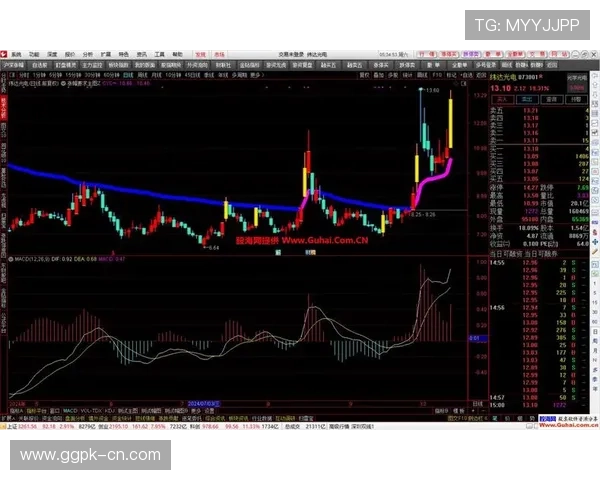The image size is (600, 480).
Task: Select the highlighted 日线 period tab
Action: tap(128, 75)
